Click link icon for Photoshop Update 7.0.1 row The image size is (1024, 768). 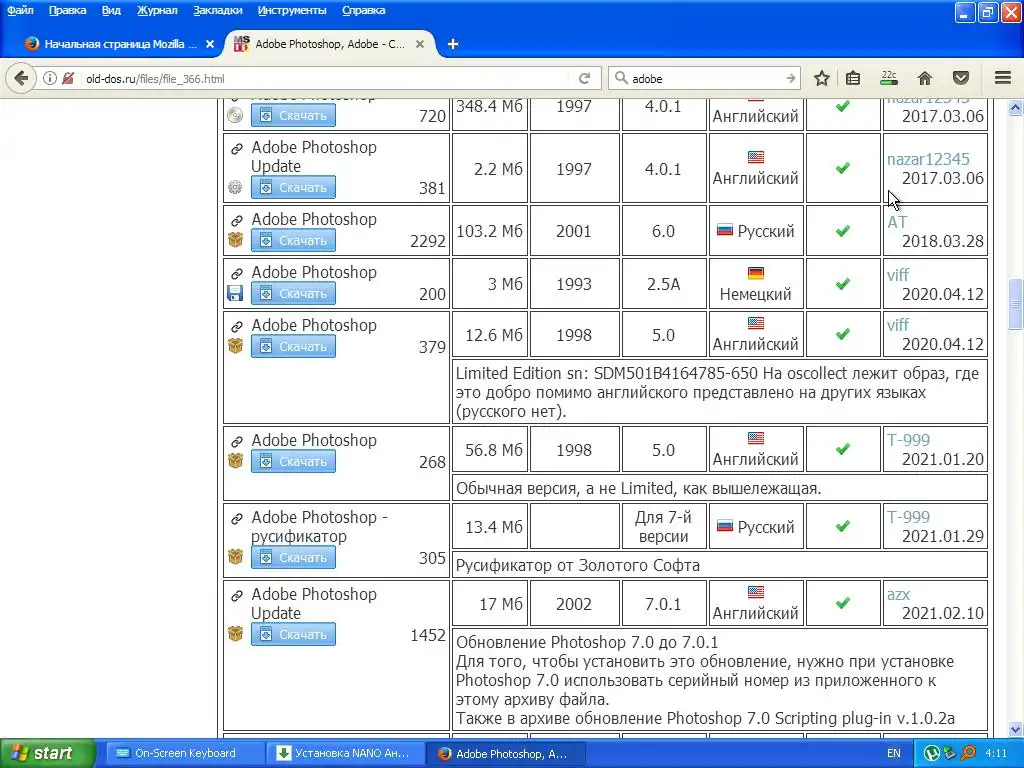point(236,596)
